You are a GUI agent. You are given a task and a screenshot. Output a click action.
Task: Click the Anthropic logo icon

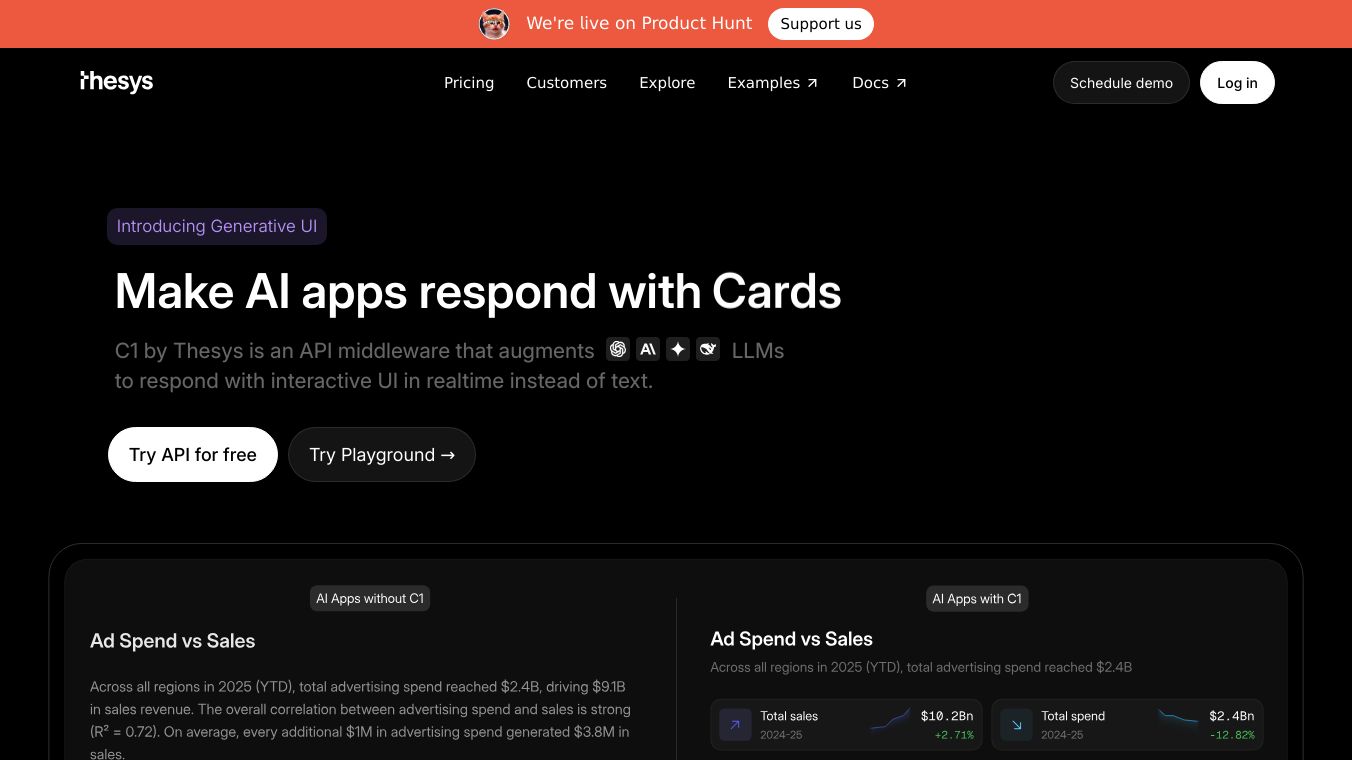click(x=648, y=349)
